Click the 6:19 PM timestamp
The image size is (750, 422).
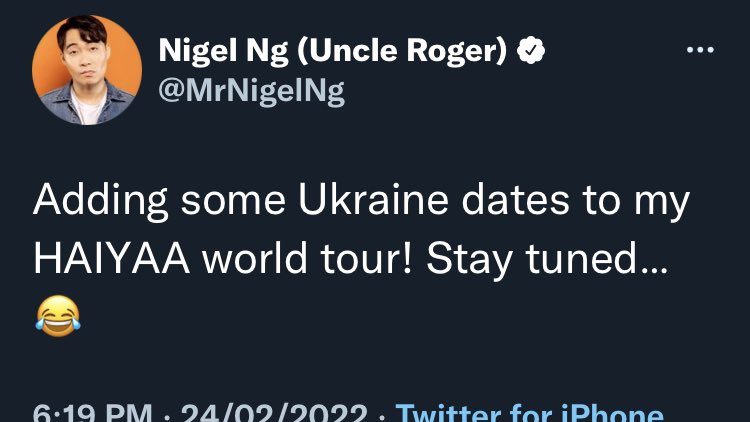click(93, 413)
